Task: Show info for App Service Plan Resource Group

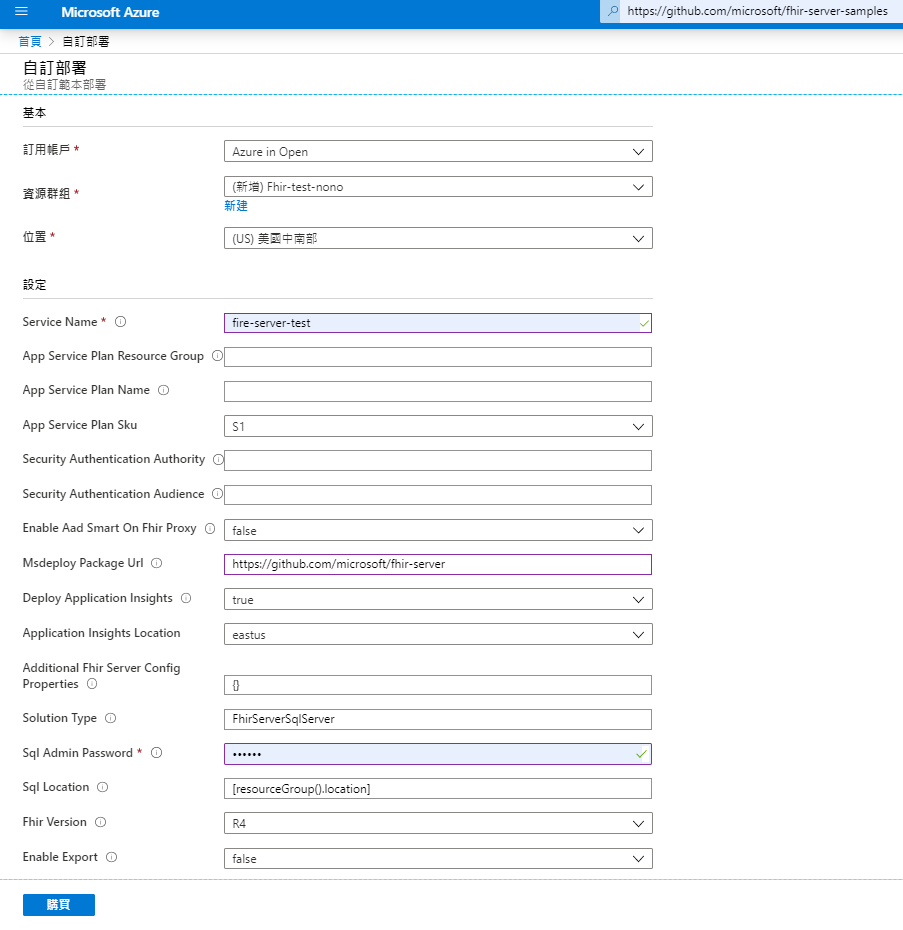Action: (x=217, y=356)
